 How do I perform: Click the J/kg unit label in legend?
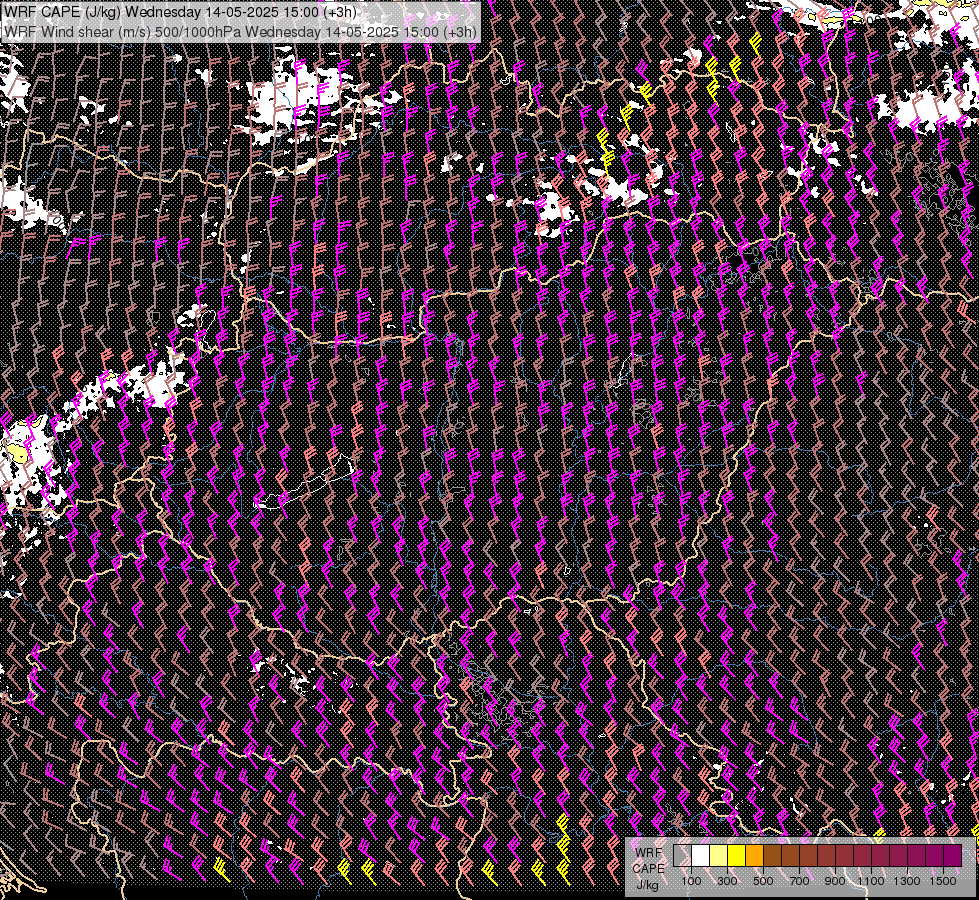[x=648, y=885]
